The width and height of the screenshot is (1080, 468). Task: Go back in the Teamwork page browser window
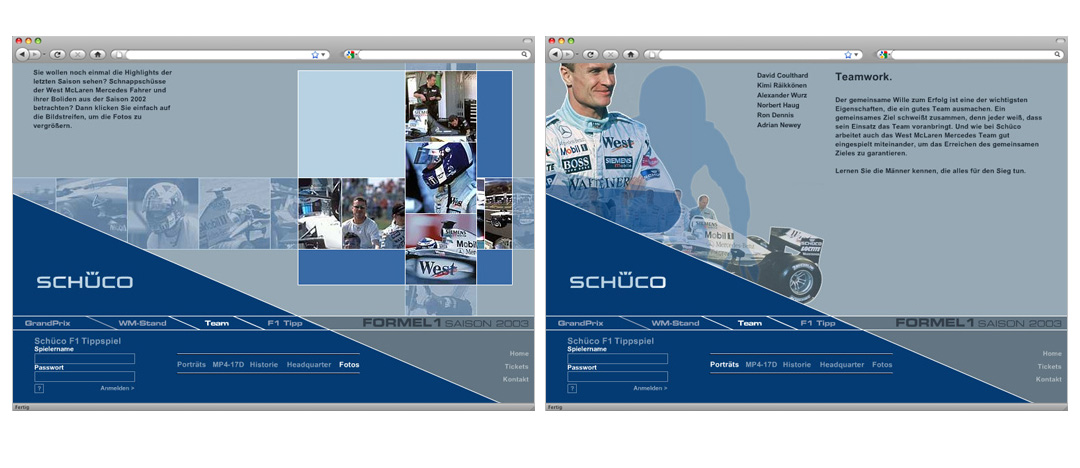pos(554,54)
